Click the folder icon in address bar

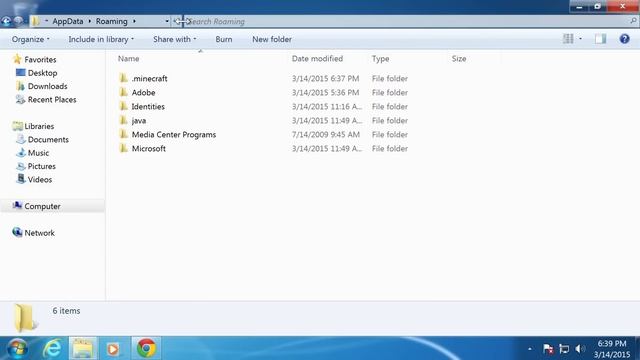tap(36, 21)
